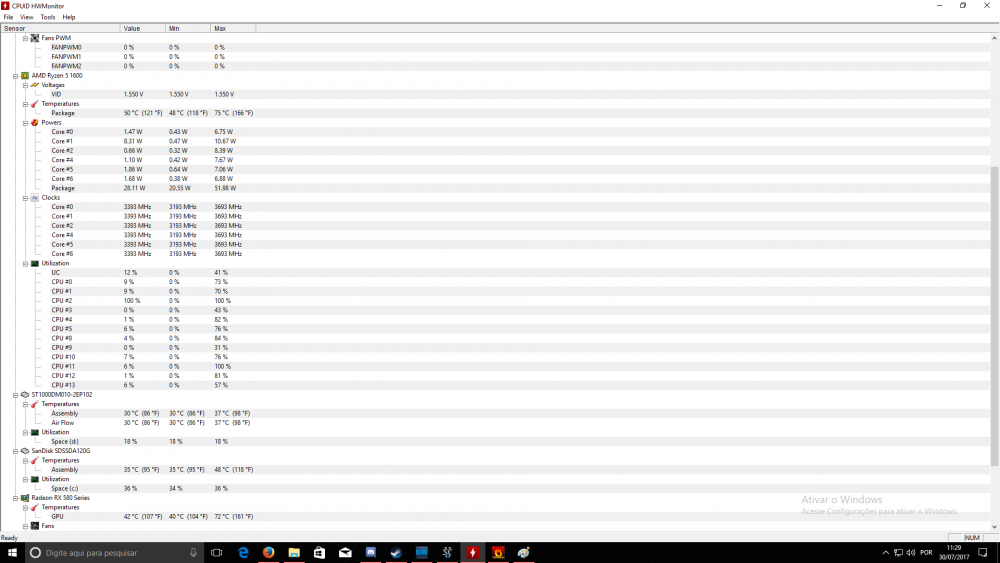Click the Ryzen Temperatures thermometer icon

pyautogui.click(x=35, y=104)
